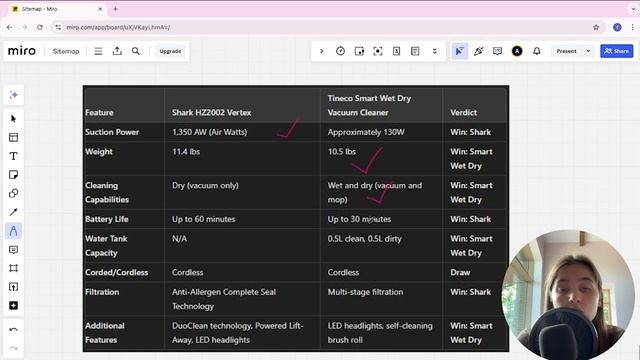Select the Sticky note tool
Viewport: 640px width, 360px height.
(x=13, y=175)
